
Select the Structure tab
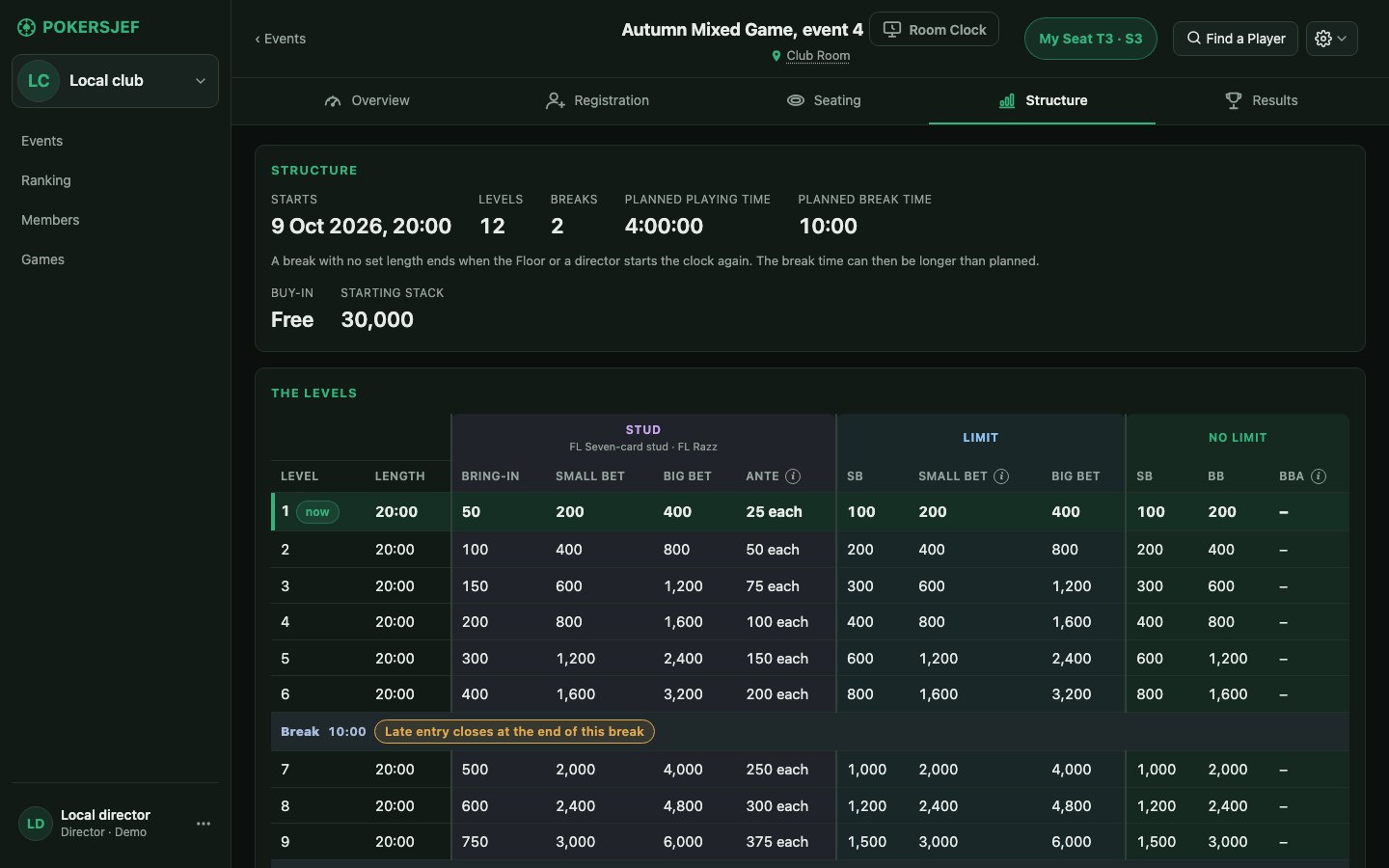(1043, 100)
